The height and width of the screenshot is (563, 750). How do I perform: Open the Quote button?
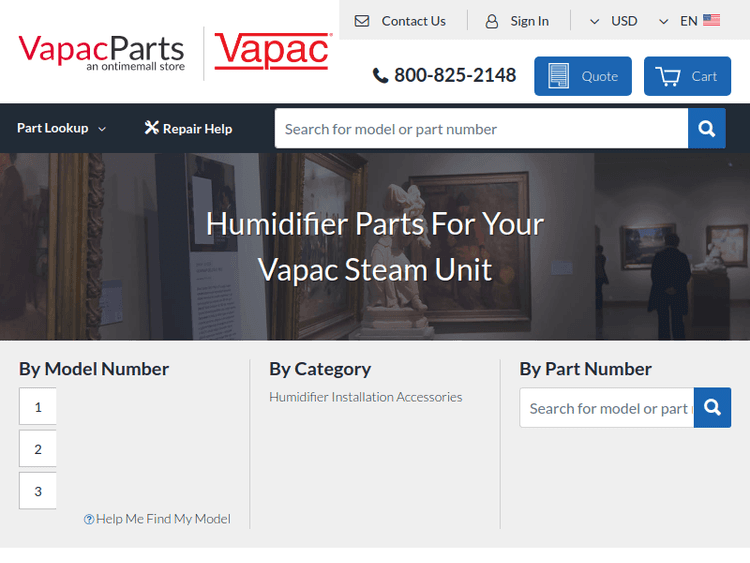point(583,76)
